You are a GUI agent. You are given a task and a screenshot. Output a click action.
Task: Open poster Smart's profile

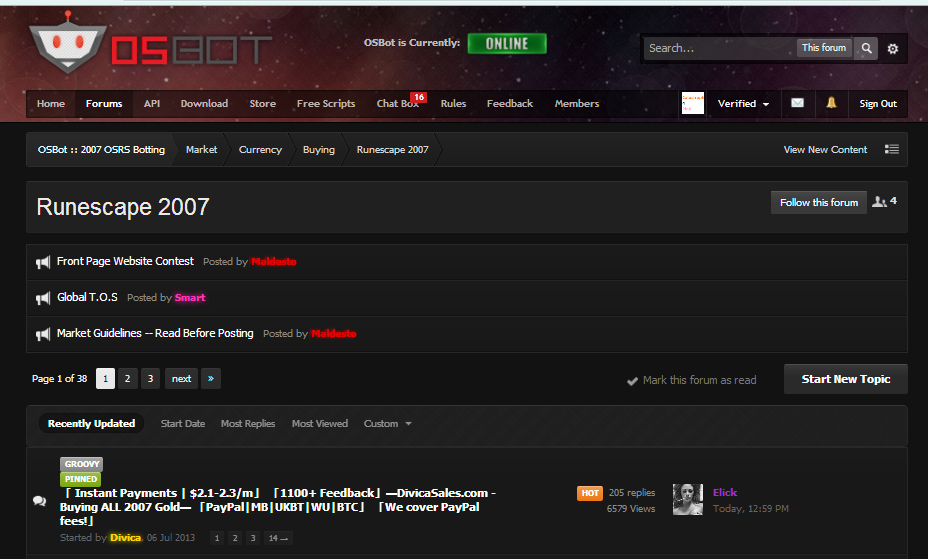click(190, 298)
